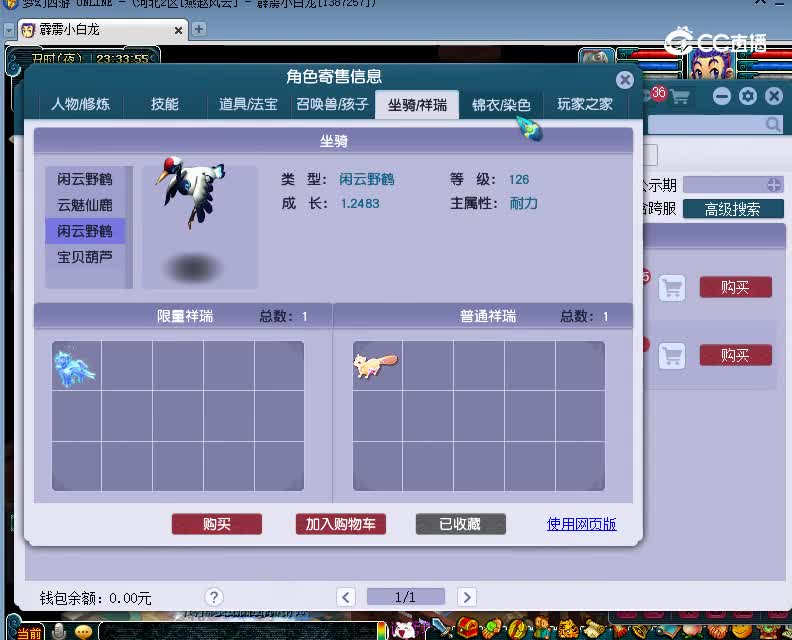This screenshot has width=792, height=640.
Task: Click main attribute value 耐力
Action: click(523, 204)
